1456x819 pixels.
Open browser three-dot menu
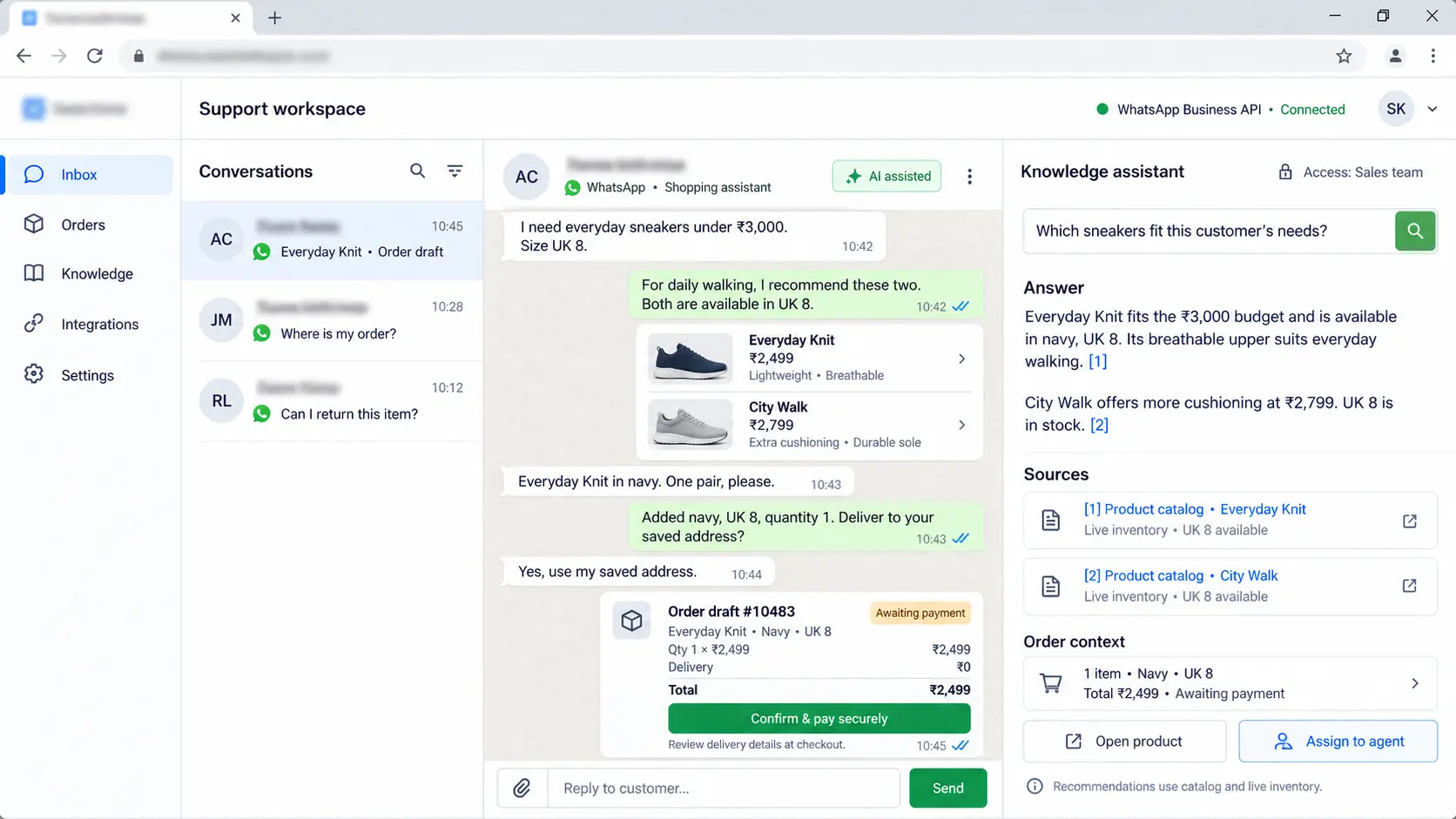click(1432, 57)
